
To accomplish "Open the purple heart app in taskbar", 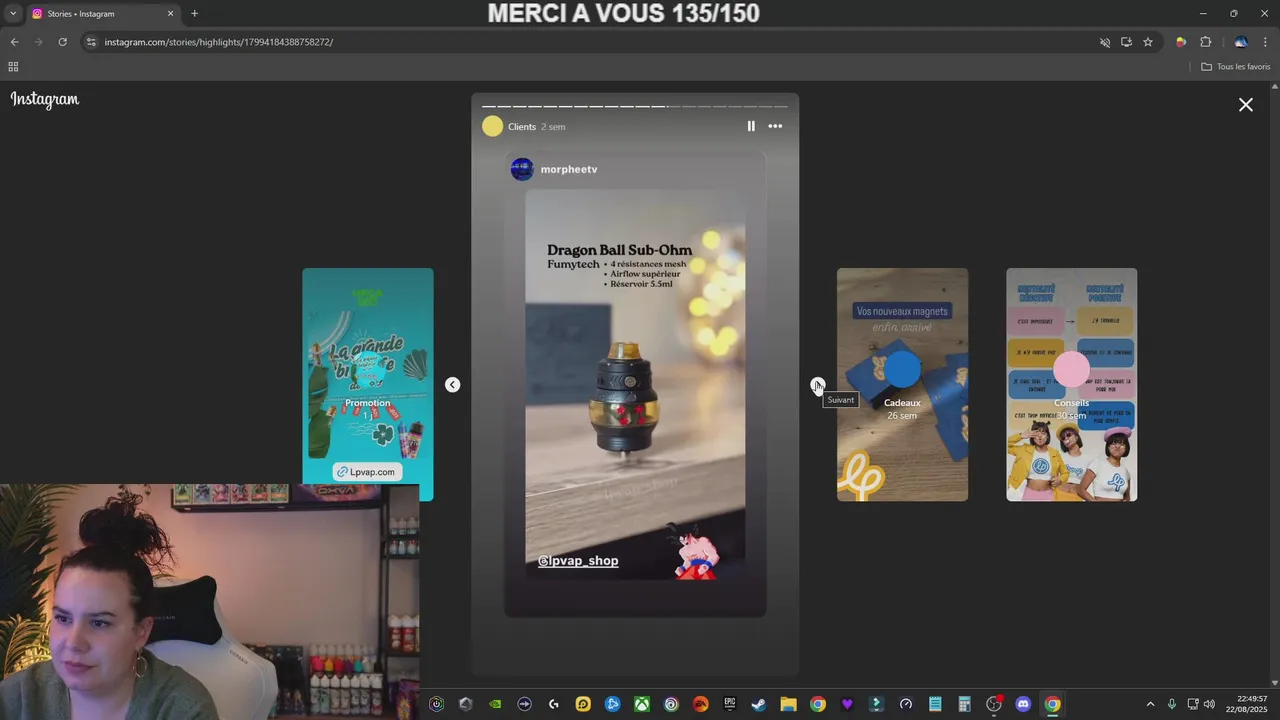I will (847, 704).
